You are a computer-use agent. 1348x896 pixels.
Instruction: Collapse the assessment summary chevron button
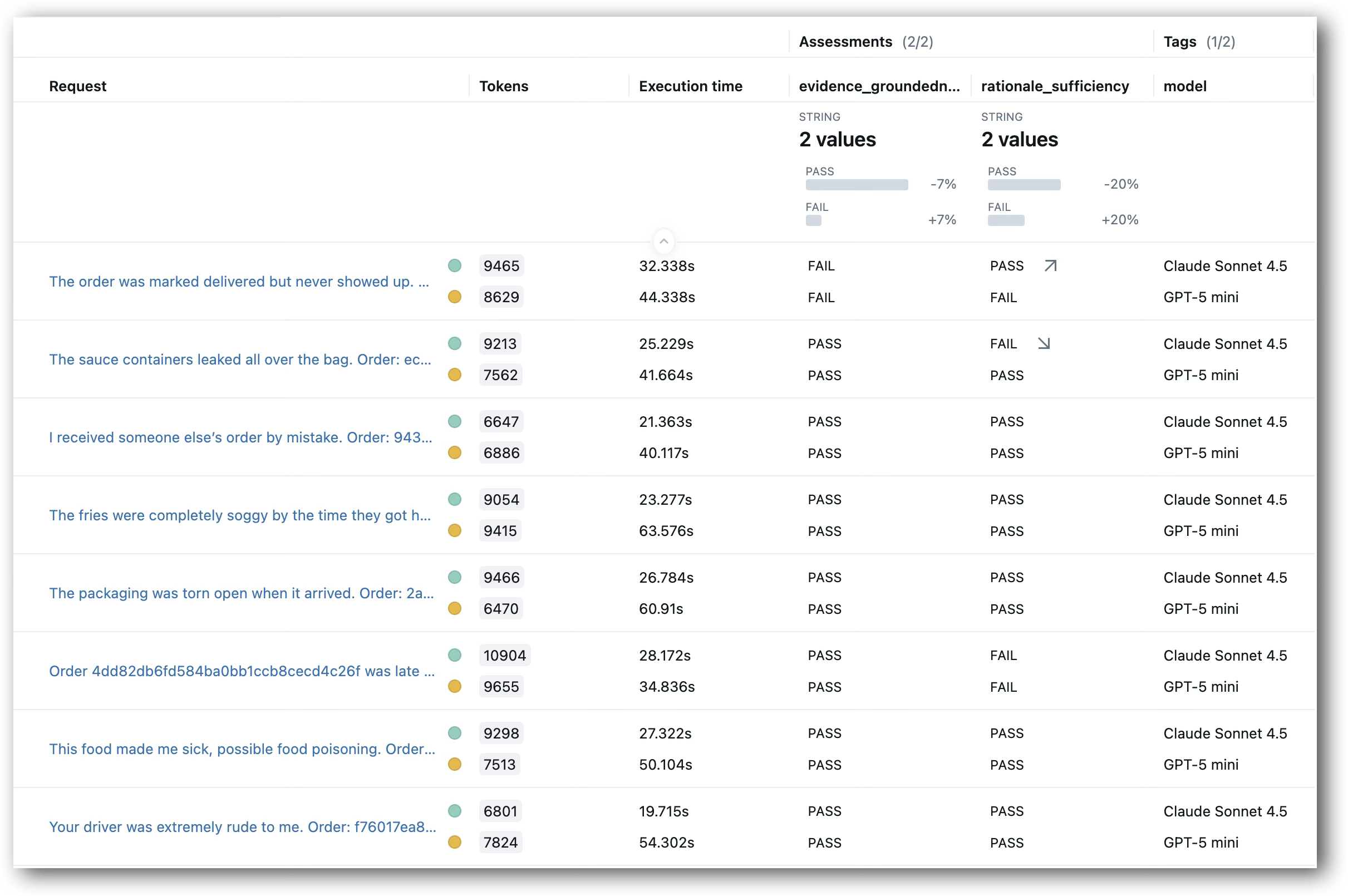tap(663, 241)
